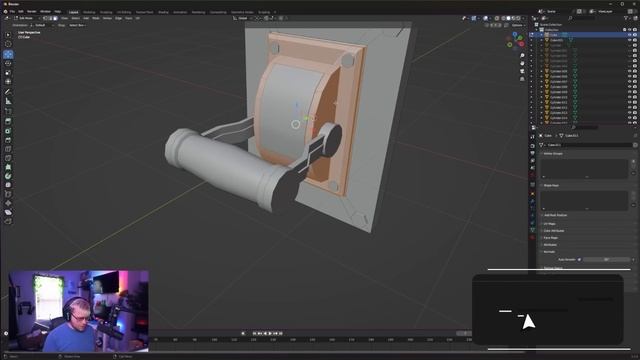Select the Annotate tool
This screenshot has width=640, height=360.
tap(8, 92)
